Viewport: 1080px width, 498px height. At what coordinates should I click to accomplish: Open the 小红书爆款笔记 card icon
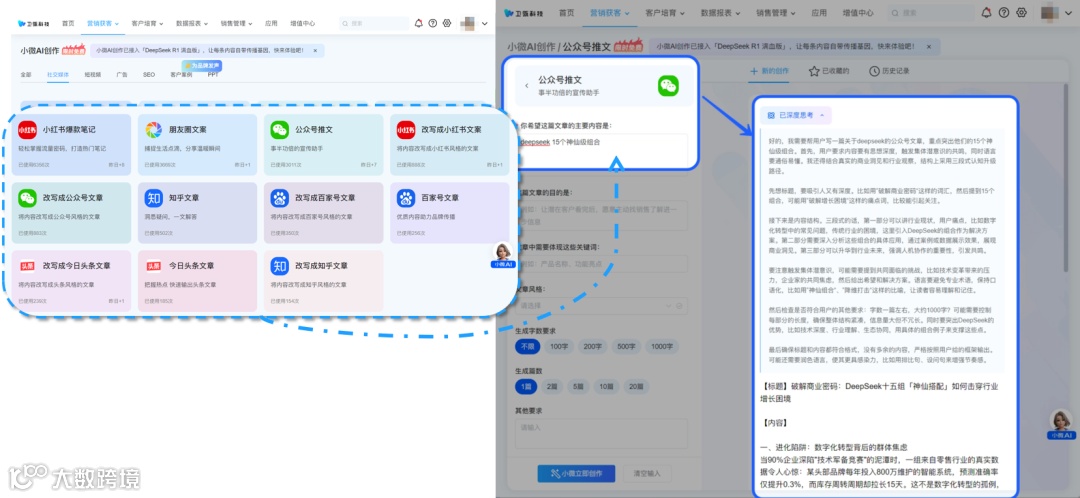[28, 129]
